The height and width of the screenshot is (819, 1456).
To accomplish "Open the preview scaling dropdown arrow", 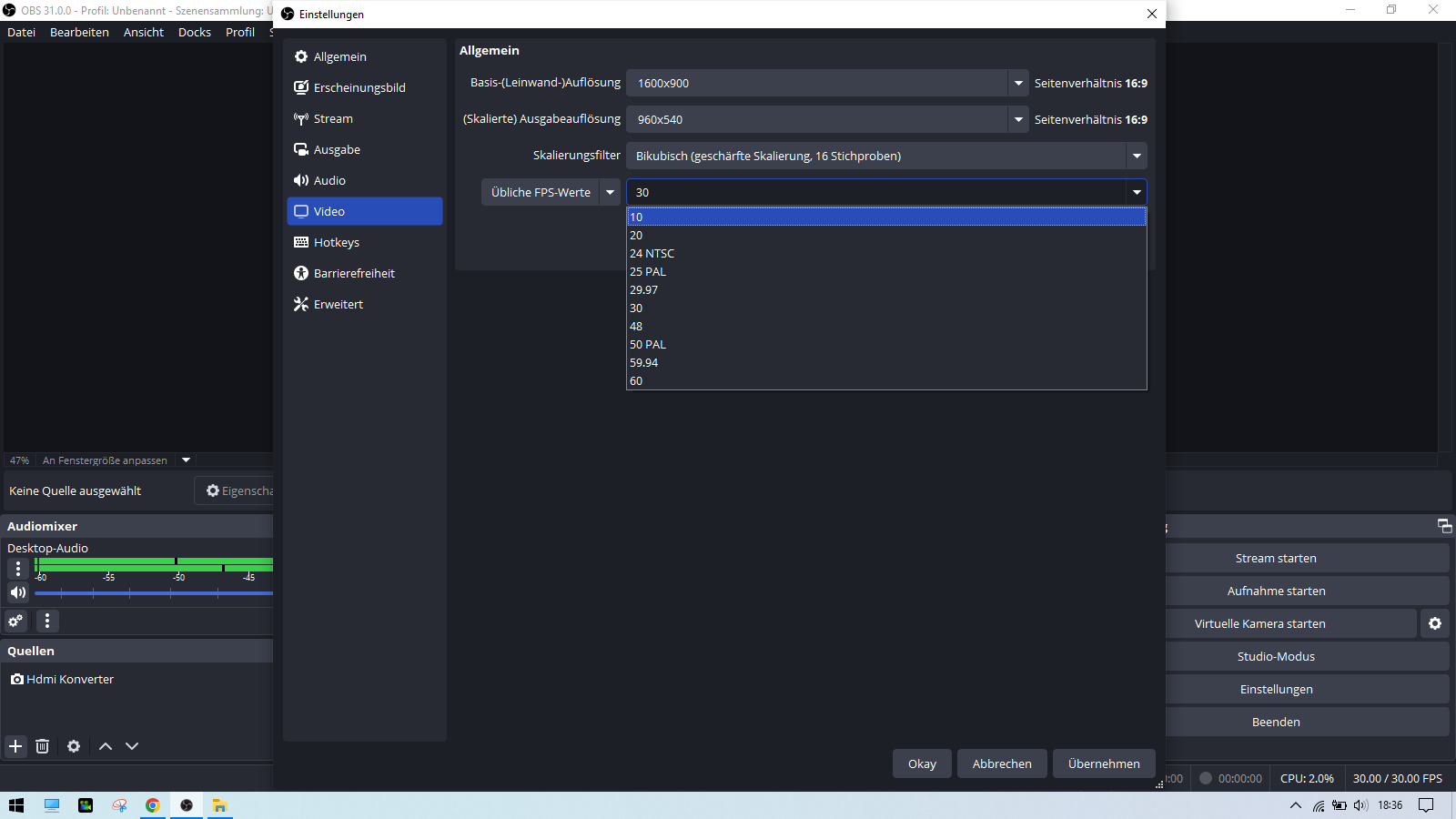I will tap(186, 460).
